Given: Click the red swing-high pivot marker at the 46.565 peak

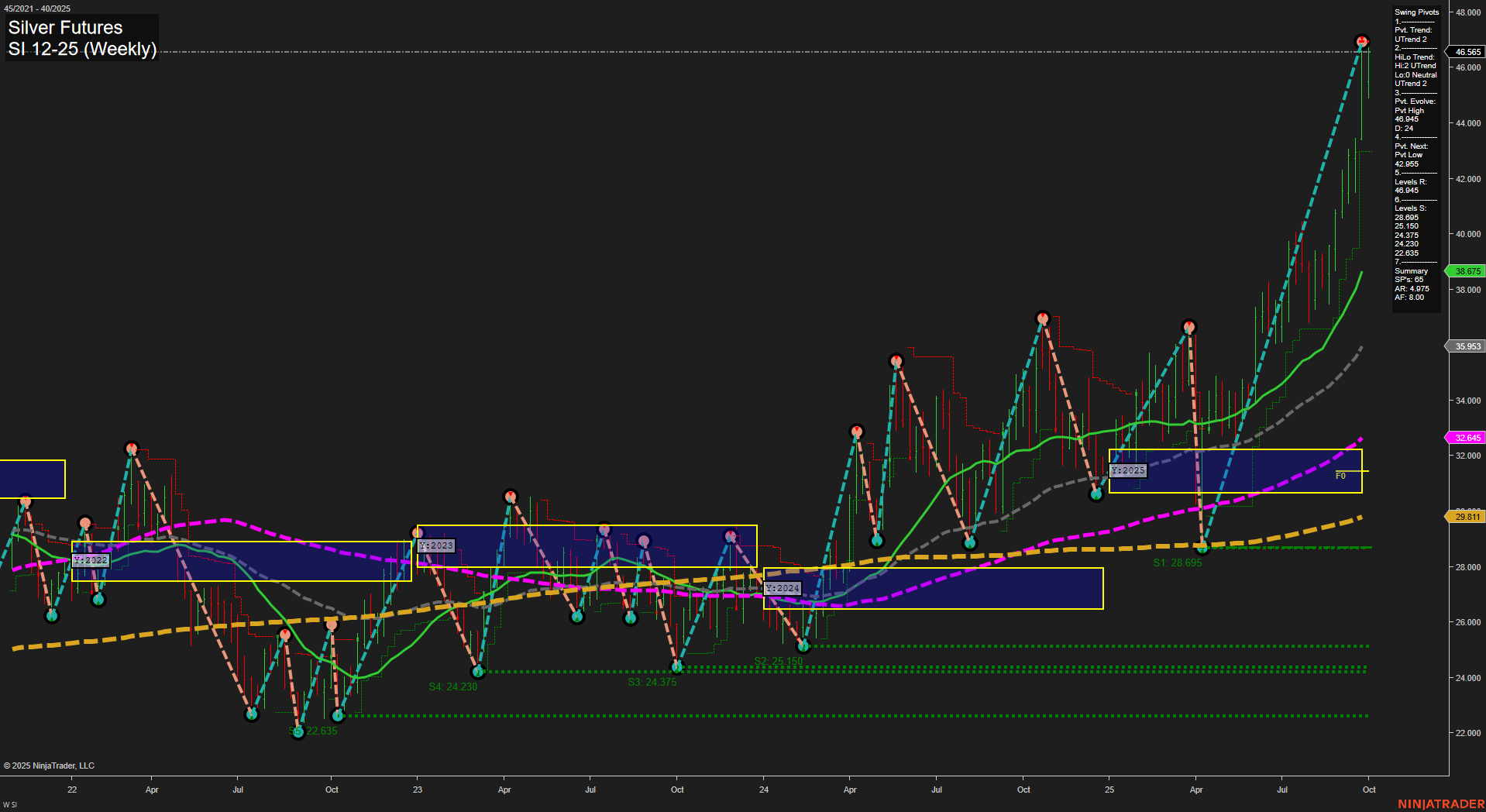Looking at the screenshot, I should coord(1360,41).
